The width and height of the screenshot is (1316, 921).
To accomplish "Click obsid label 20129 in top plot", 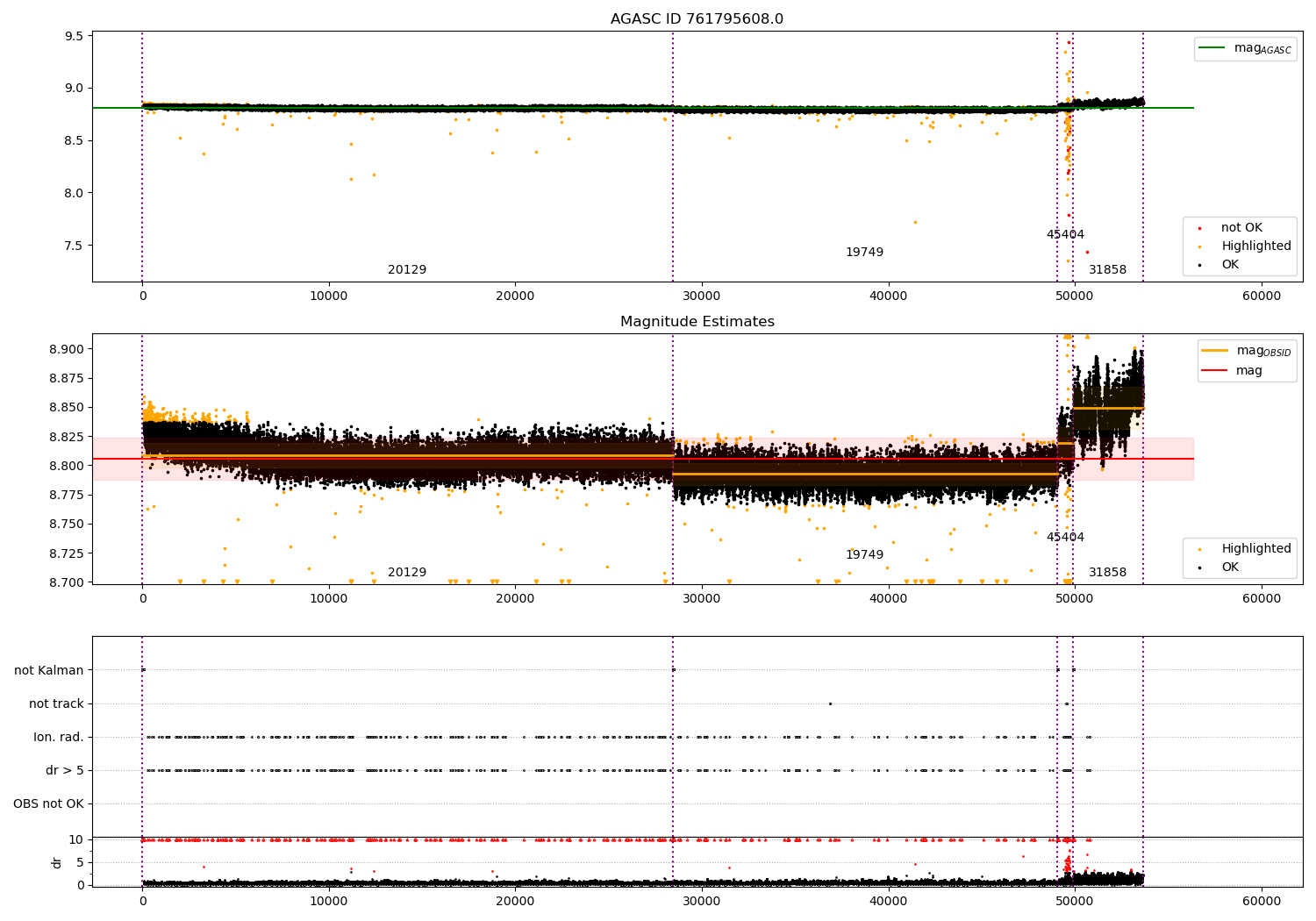I will [x=407, y=270].
